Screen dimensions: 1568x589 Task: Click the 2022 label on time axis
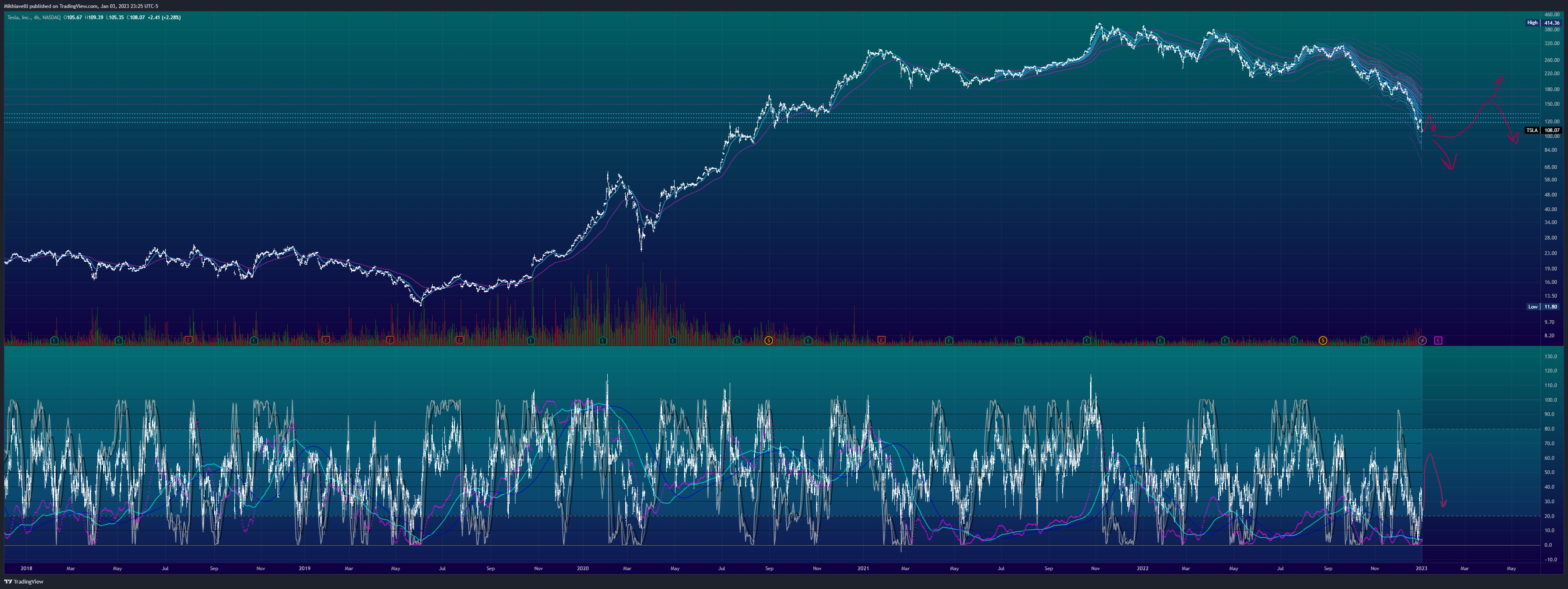[1142, 568]
